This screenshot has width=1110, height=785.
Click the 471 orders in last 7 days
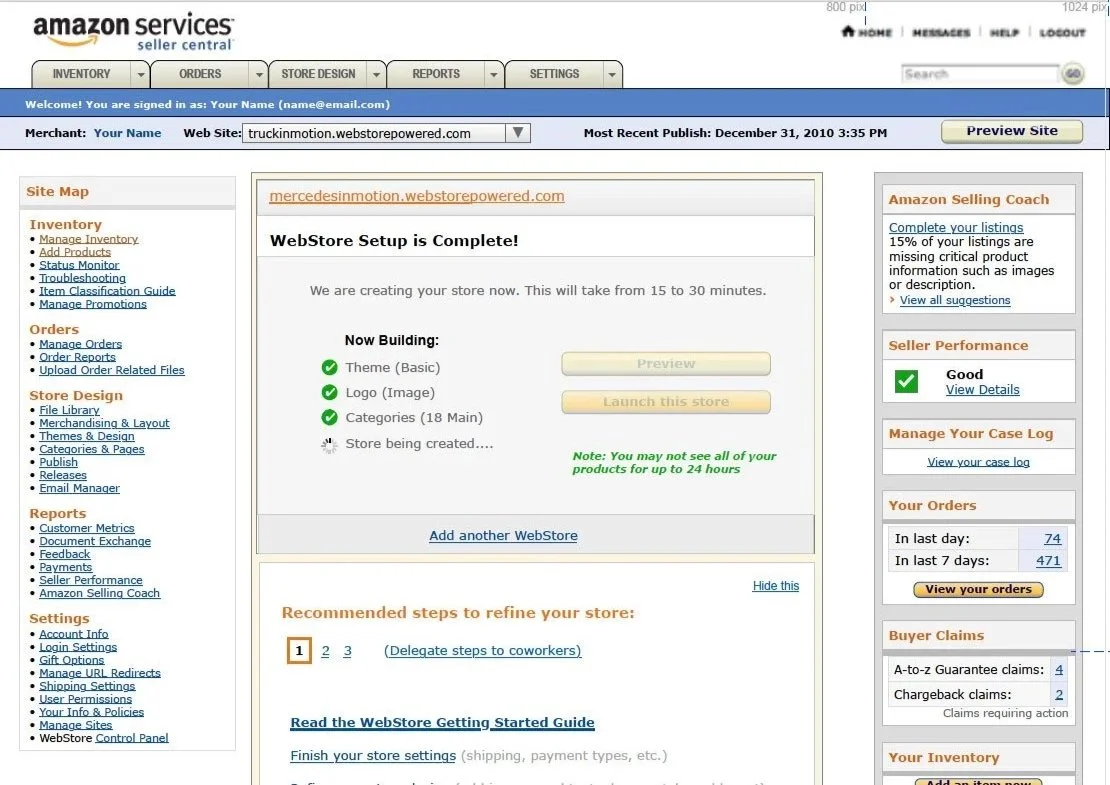tap(1048, 561)
